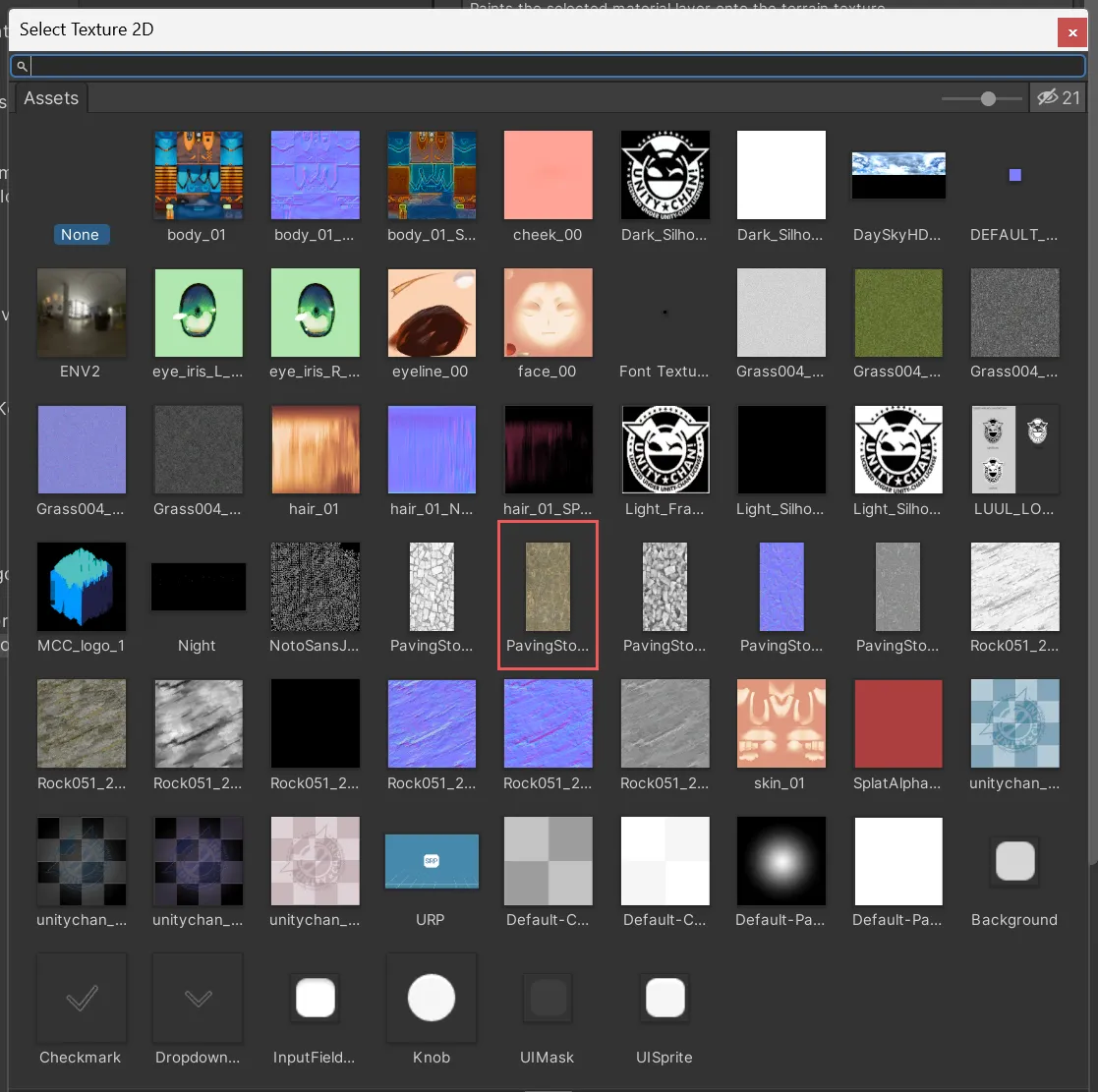Pick the Night texture
The image size is (1098, 1092).
point(199,587)
